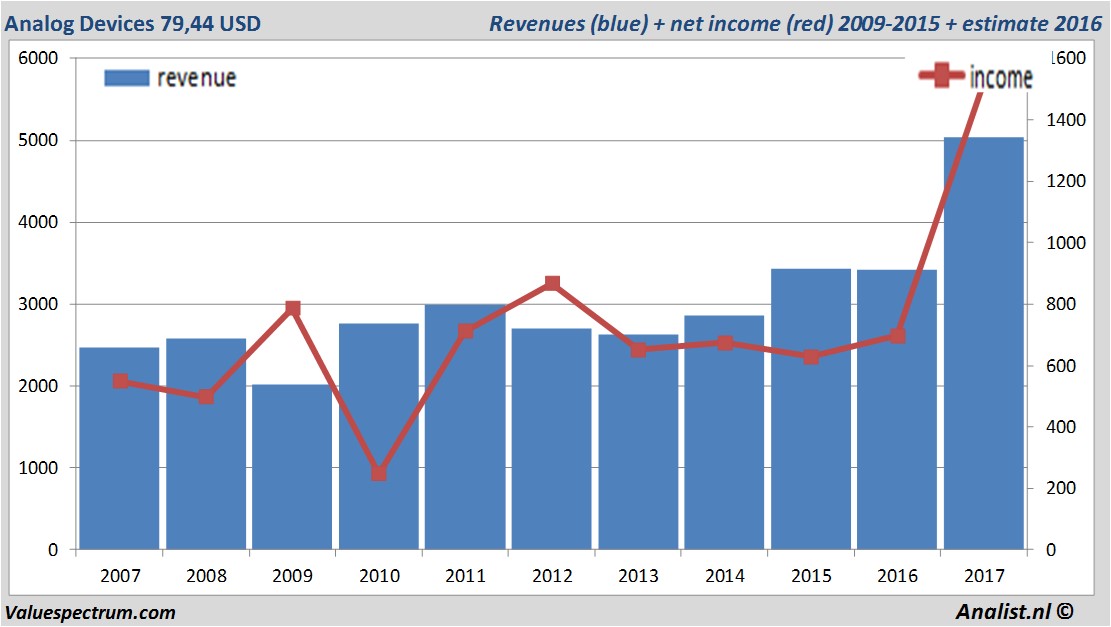Image resolution: width=1111 pixels, height=627 pixels.
Task: Click 600 on the income axis
Action: 1061,366
